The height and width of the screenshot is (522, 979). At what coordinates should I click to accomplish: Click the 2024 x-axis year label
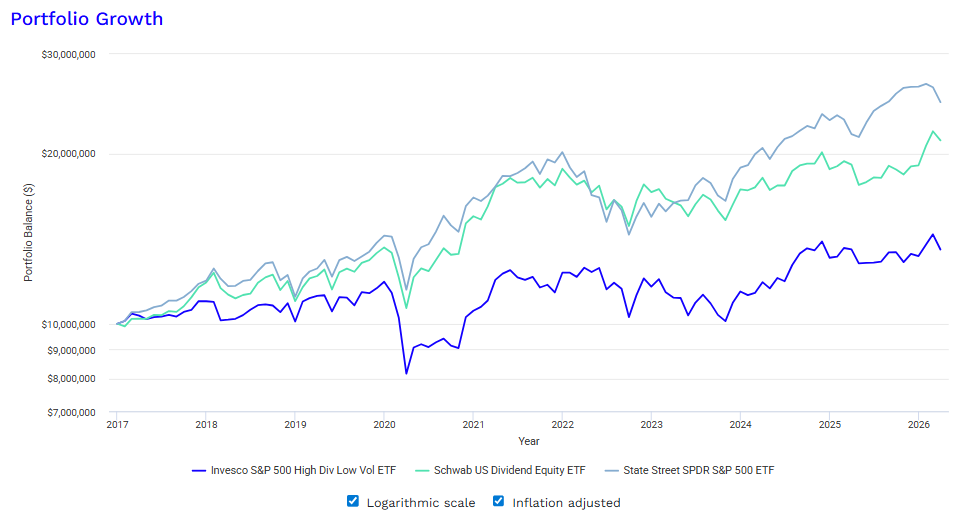740,424
